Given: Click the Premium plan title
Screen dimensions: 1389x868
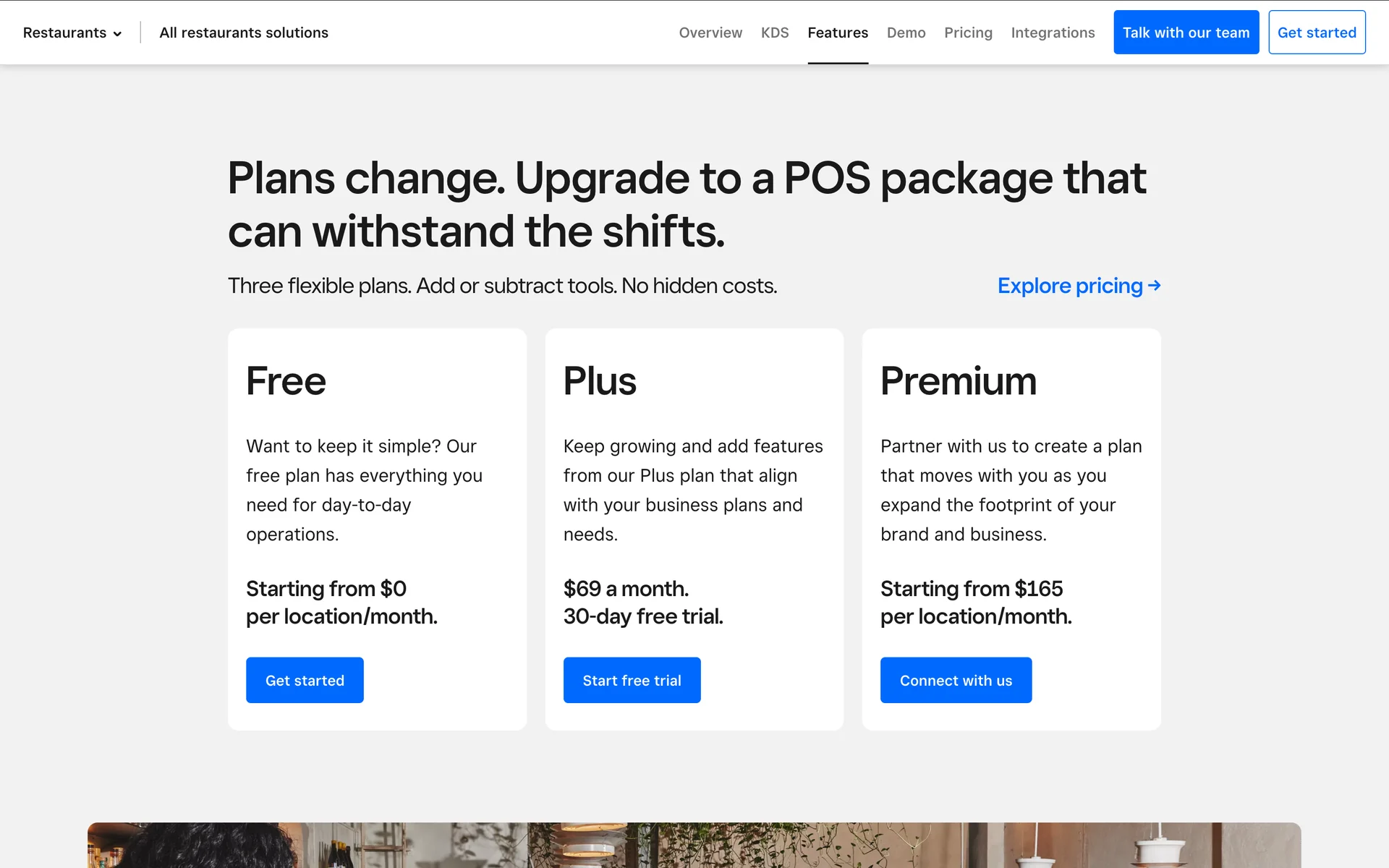Looking at the screenshot, I should coord(958,381).
